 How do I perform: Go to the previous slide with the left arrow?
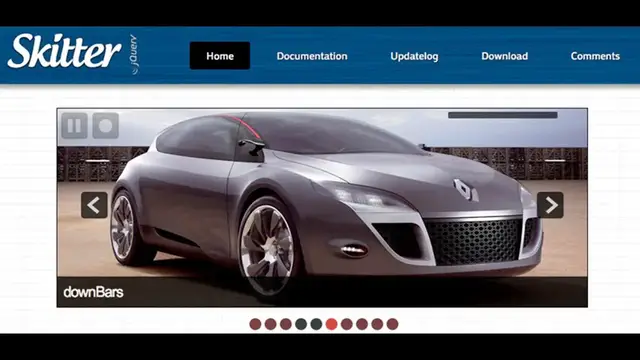[94, 205]
